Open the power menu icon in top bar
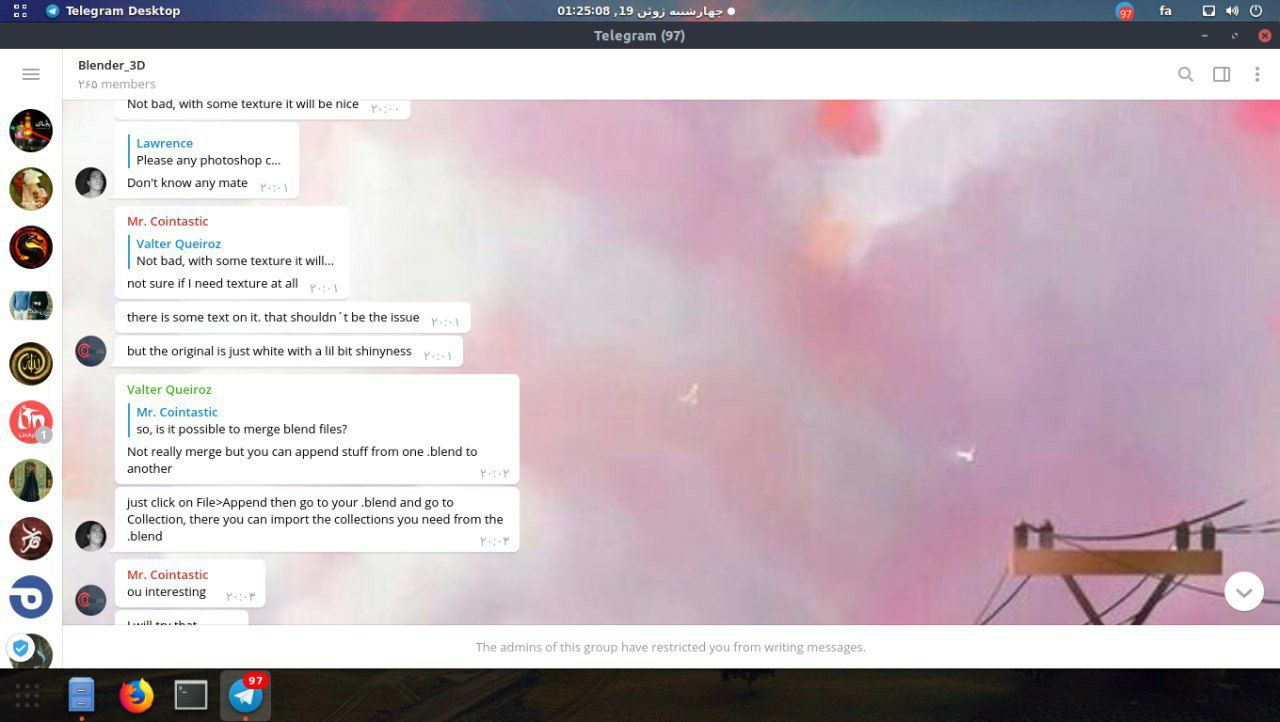Viewport: 1280px width, 722px height. click(x=1255, y=11)
